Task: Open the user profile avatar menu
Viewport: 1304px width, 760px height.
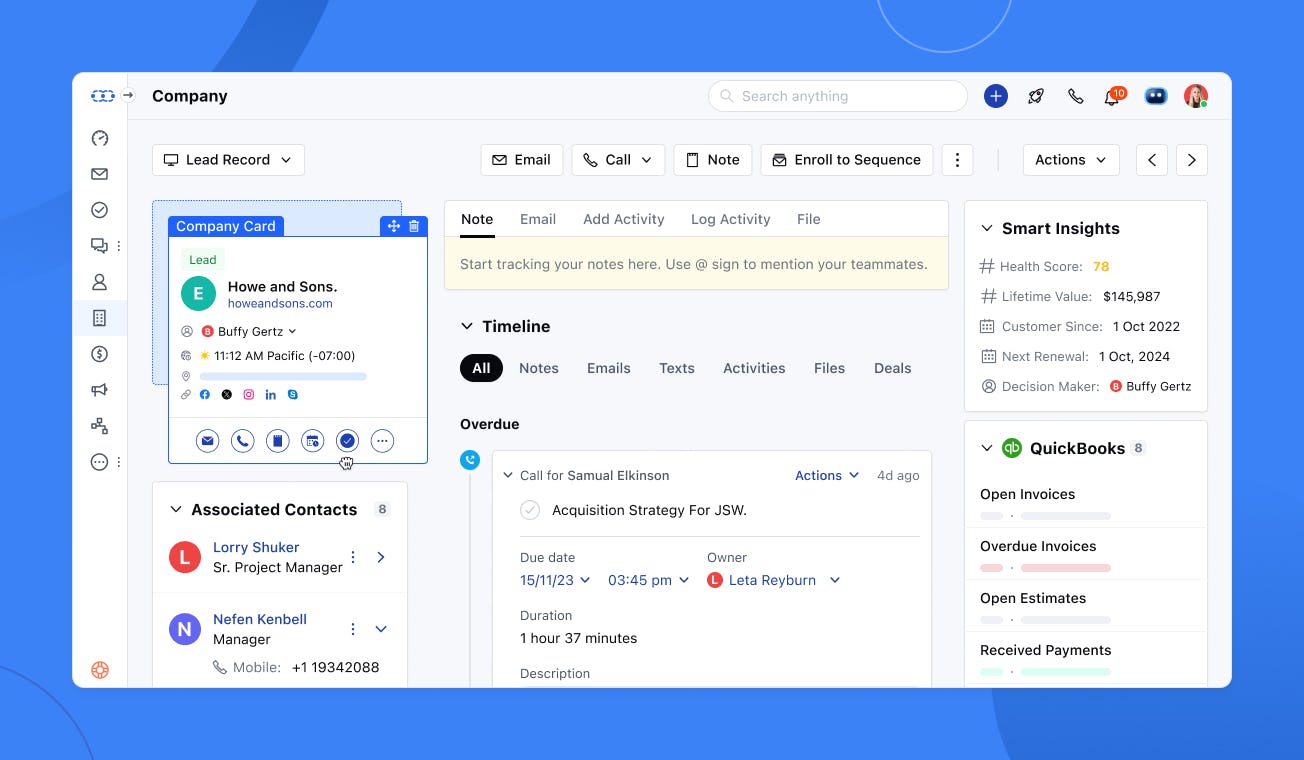Action: point(1195,96)
